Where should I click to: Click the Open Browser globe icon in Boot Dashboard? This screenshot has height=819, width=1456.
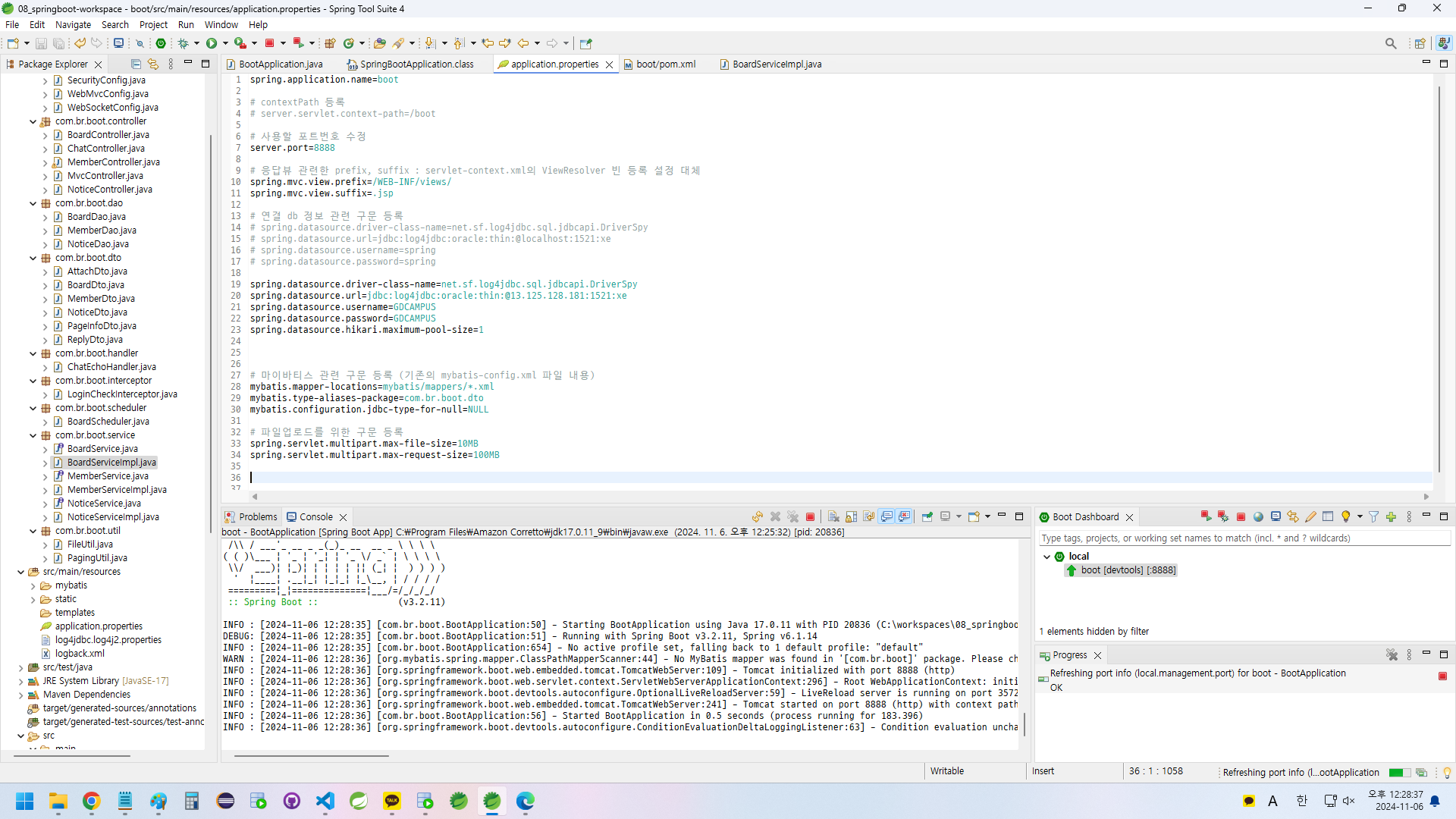click(1258, 517)
